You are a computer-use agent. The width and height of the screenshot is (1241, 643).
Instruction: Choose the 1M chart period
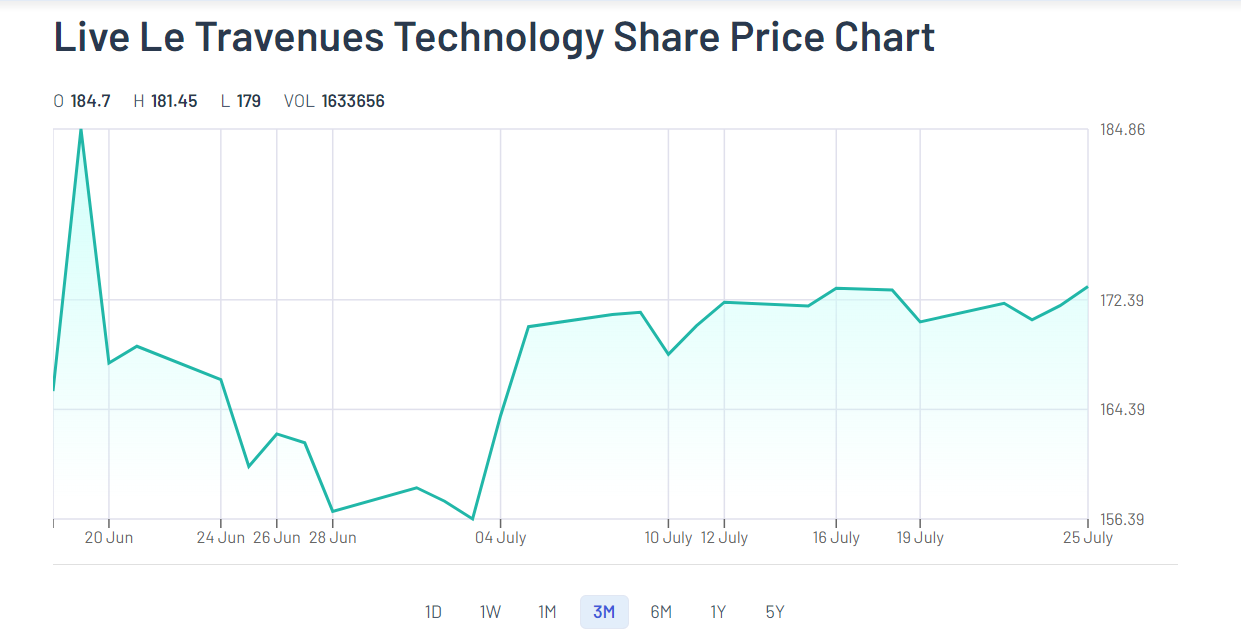click(547, 612)
